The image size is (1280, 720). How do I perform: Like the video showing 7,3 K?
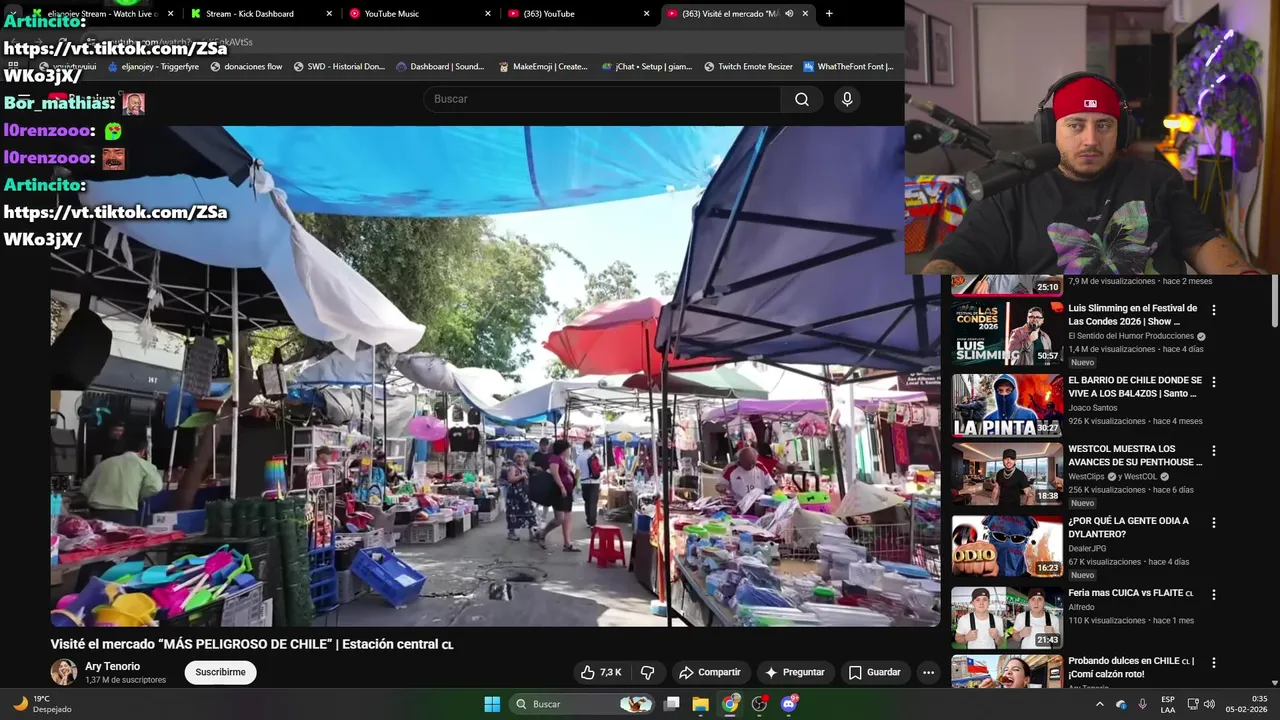(602, 672)
